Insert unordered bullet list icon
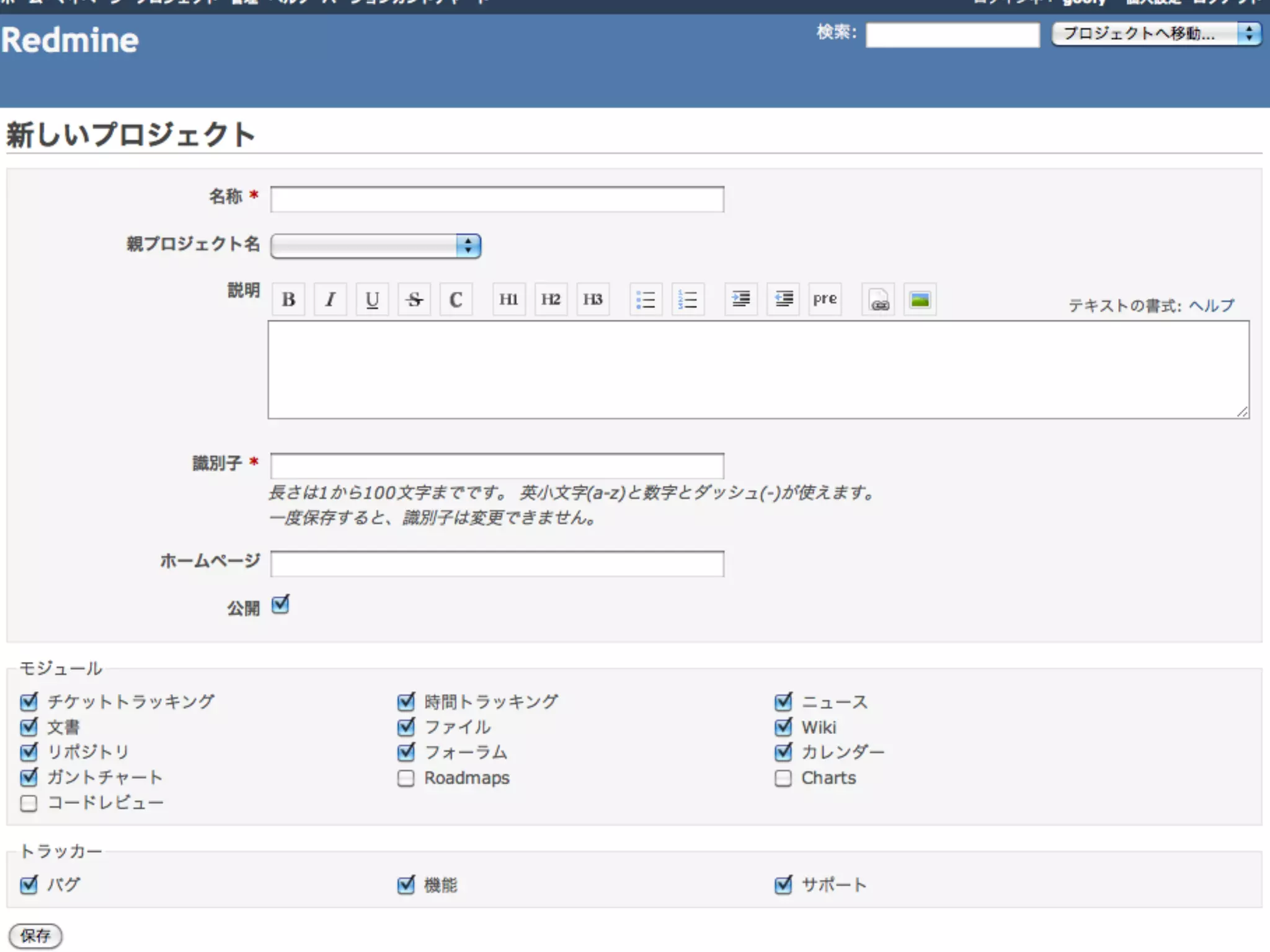Screen dimensions: 1270x952 (646, 300)
